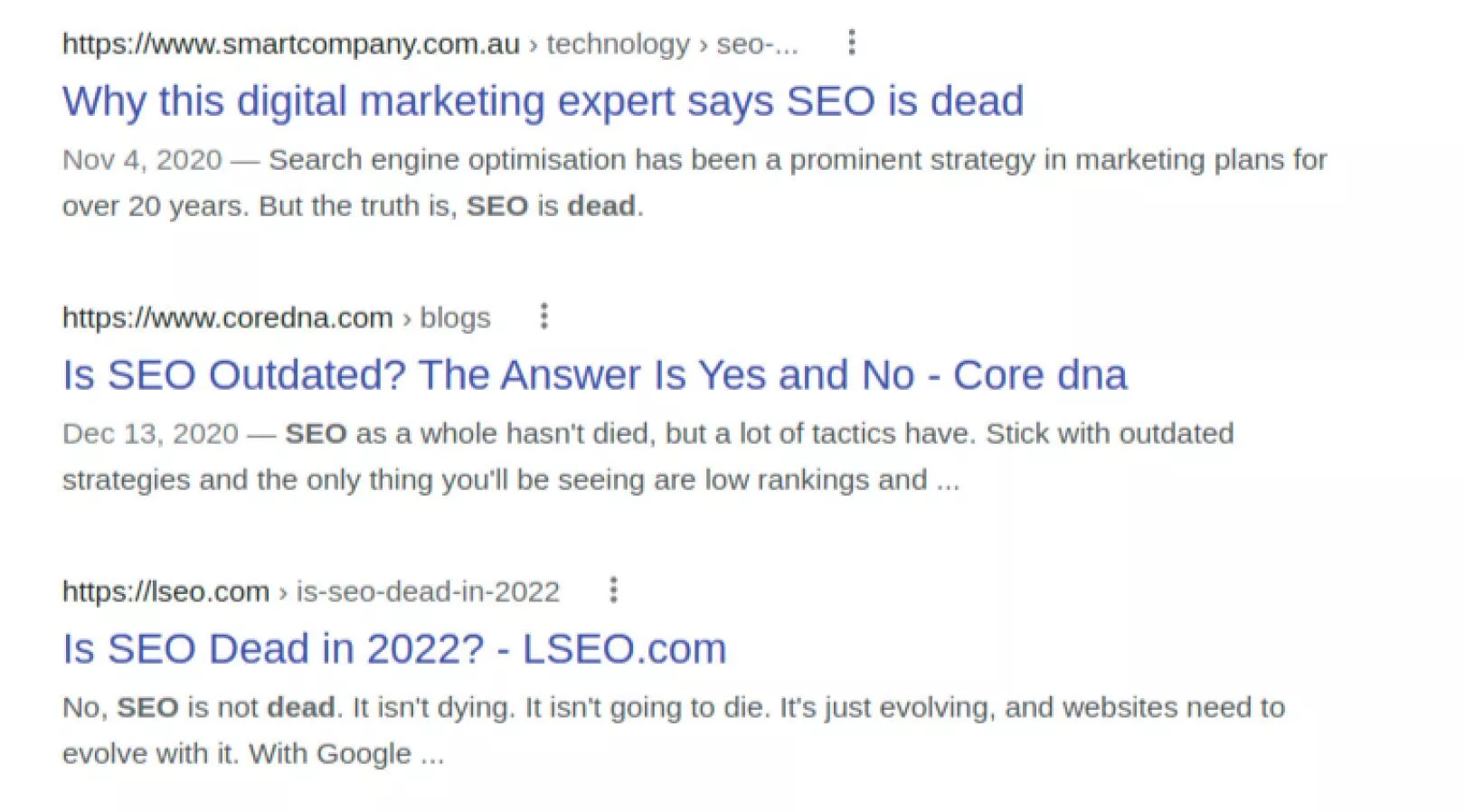Click the https://www.coredna.com URL text
Image resolution: width=1465 pixels, height=812 pixels.
(x=227, y=318)
